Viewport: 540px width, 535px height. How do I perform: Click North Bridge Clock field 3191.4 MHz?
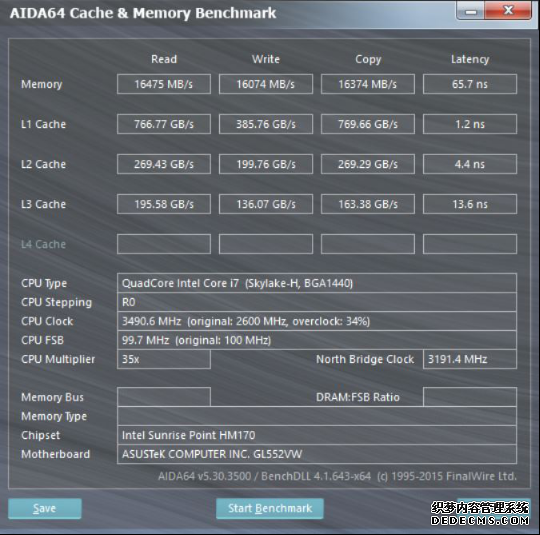click(x=470, y=359)
